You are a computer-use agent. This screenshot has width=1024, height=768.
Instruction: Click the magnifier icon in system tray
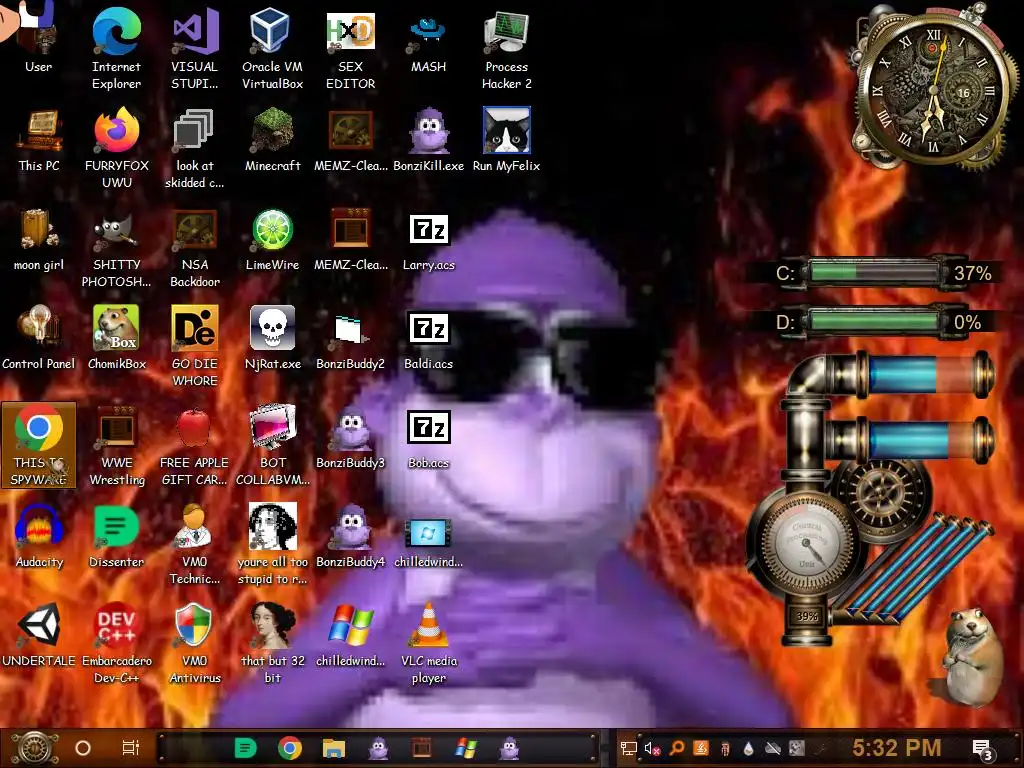[x=677, y=748]
